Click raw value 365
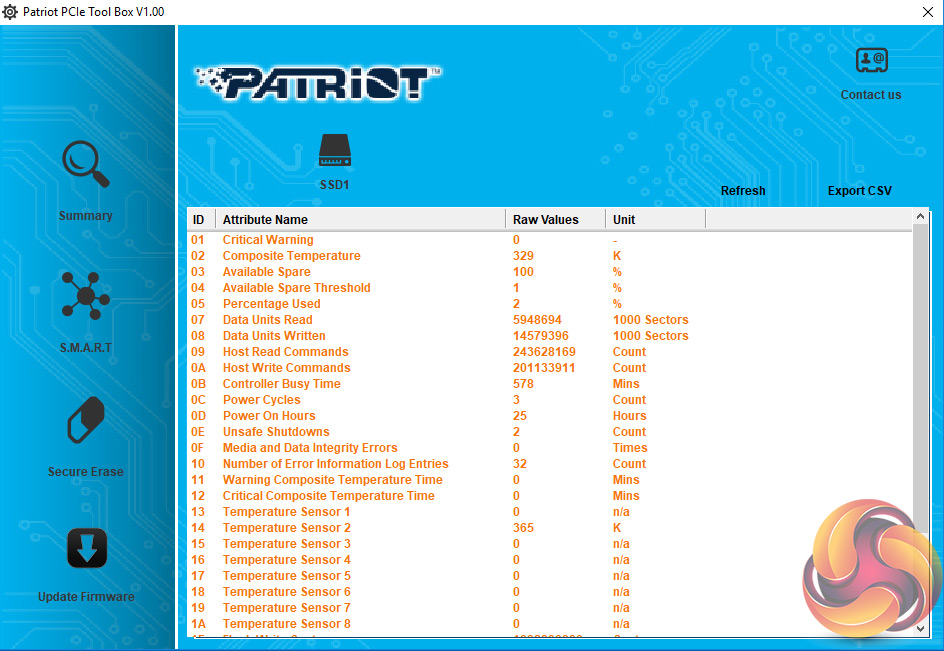Image resolution: width=944 pixels, height=651 pixels. click(523, 528)
